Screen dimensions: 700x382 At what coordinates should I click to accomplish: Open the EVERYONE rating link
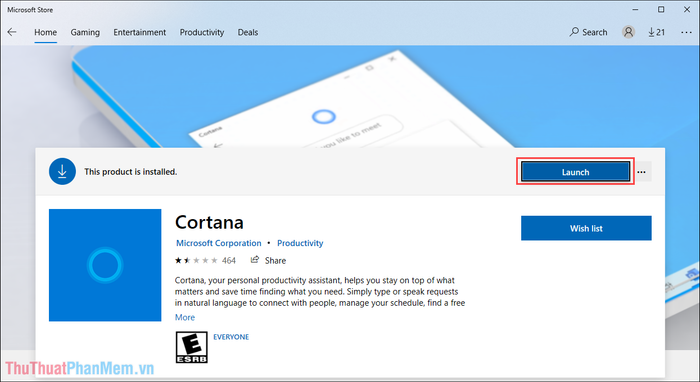(231, 337)
